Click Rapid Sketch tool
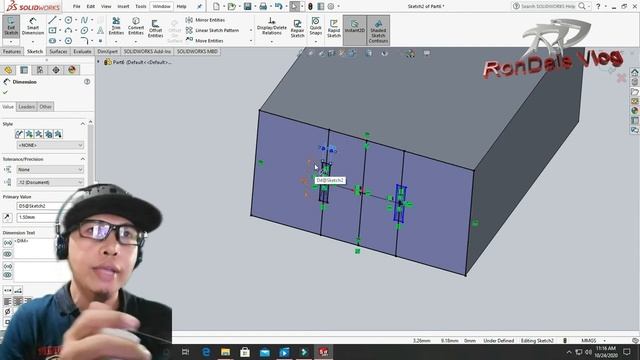This screenshot has width=640, height=360. pyautogui.click(x=333, y=29)
